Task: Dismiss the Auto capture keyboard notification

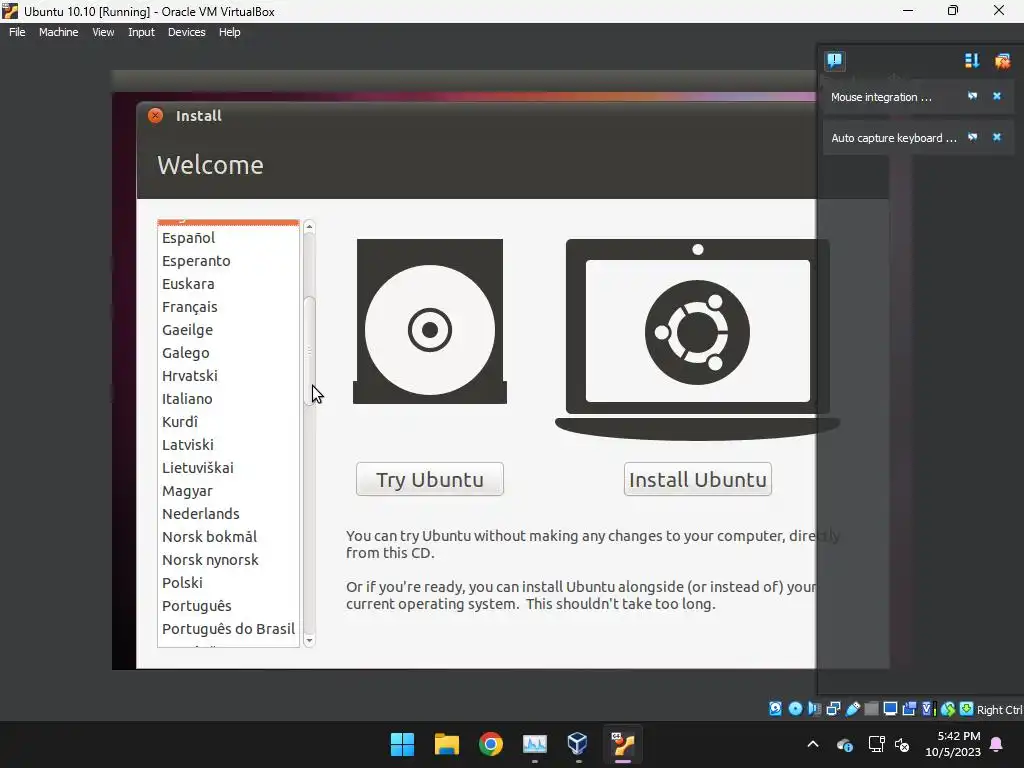Action: coord(997,137)
